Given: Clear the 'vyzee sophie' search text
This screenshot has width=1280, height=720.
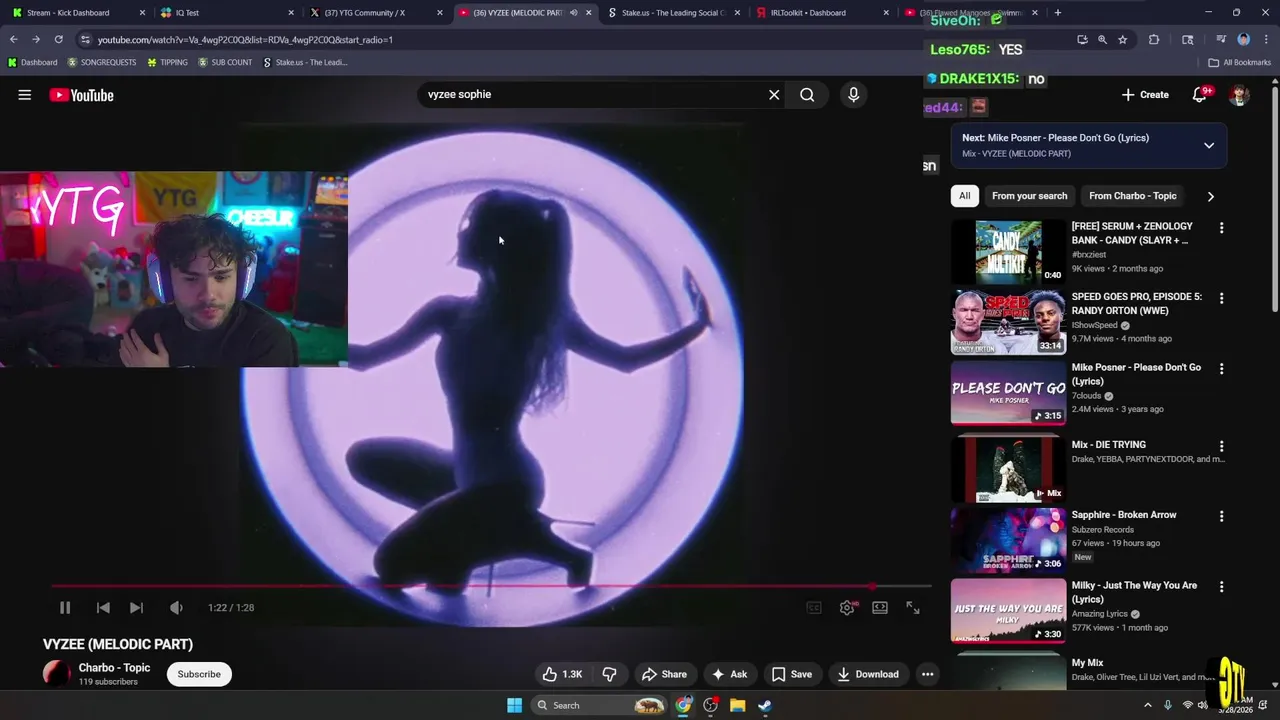Looking at the screenshot, I should (x=774, y=95).
